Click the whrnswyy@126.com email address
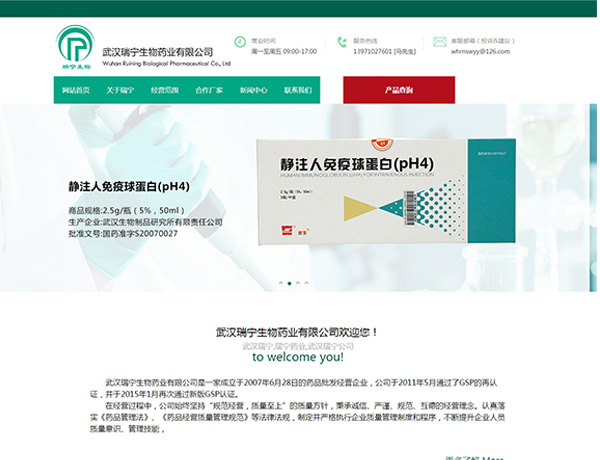Viewport: 600px width, 460px height. click(480, 51)
